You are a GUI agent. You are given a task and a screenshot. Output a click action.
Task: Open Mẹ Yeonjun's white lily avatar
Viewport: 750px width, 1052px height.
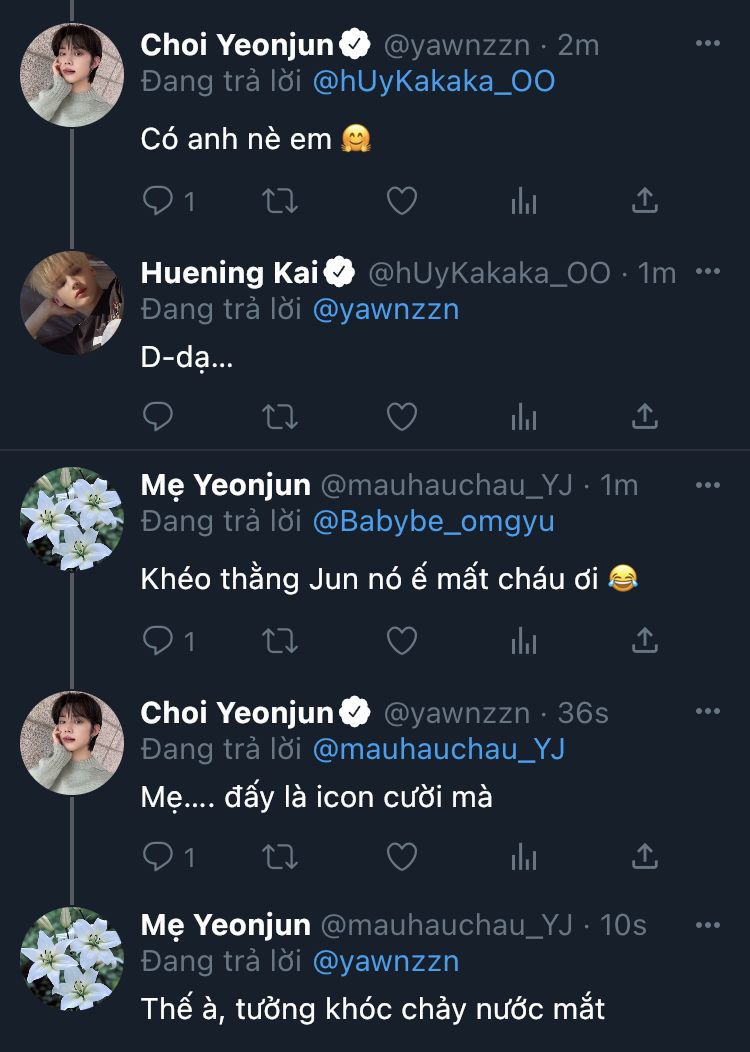point(72,519)
